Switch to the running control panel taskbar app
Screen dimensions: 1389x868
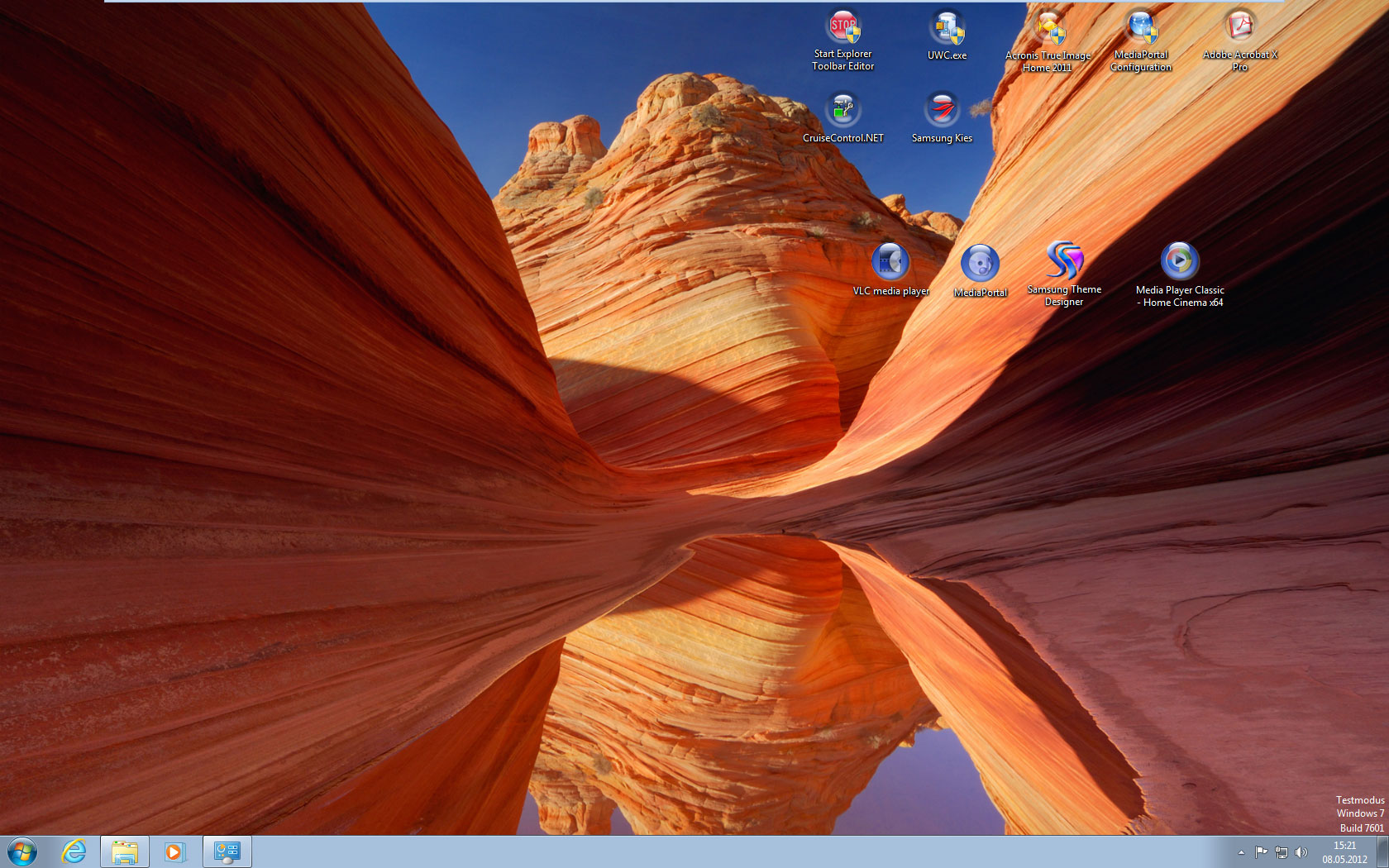[227, 851]
